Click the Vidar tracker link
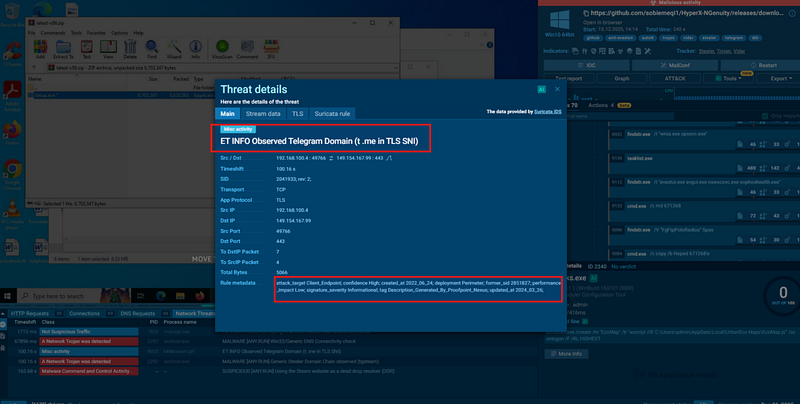The image size is (800, 404). tap(739, 51)
